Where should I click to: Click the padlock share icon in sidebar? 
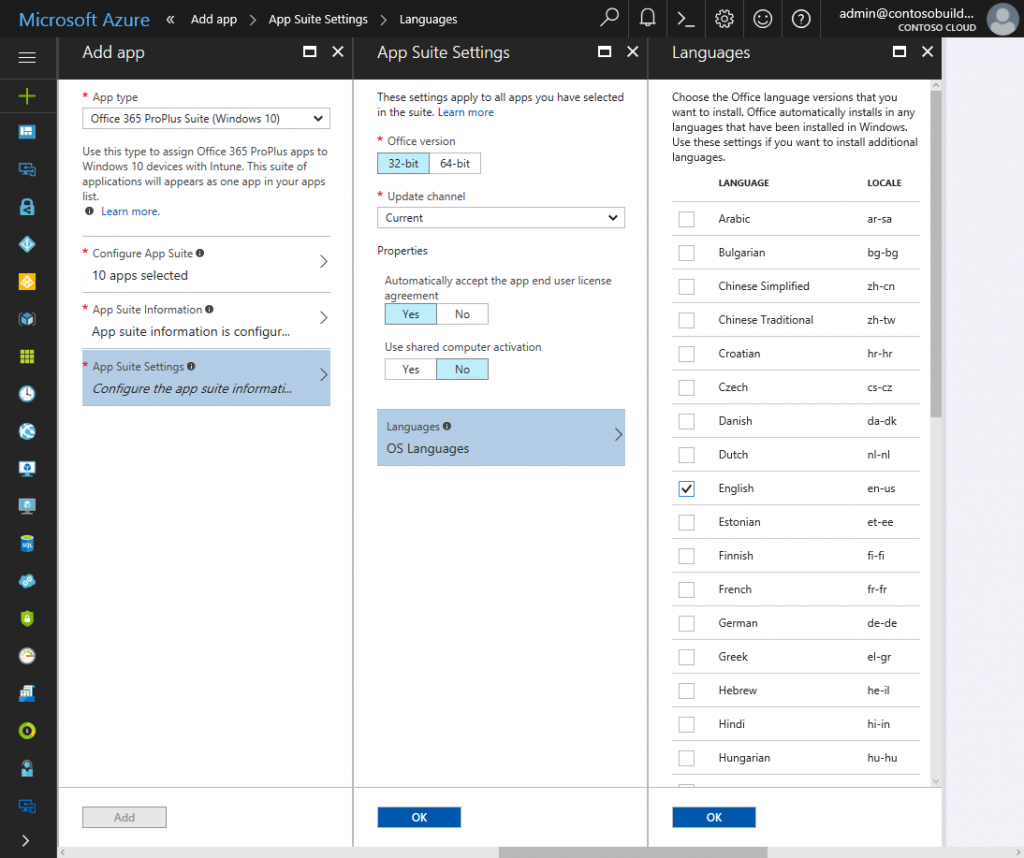click(x=27, y=207)
